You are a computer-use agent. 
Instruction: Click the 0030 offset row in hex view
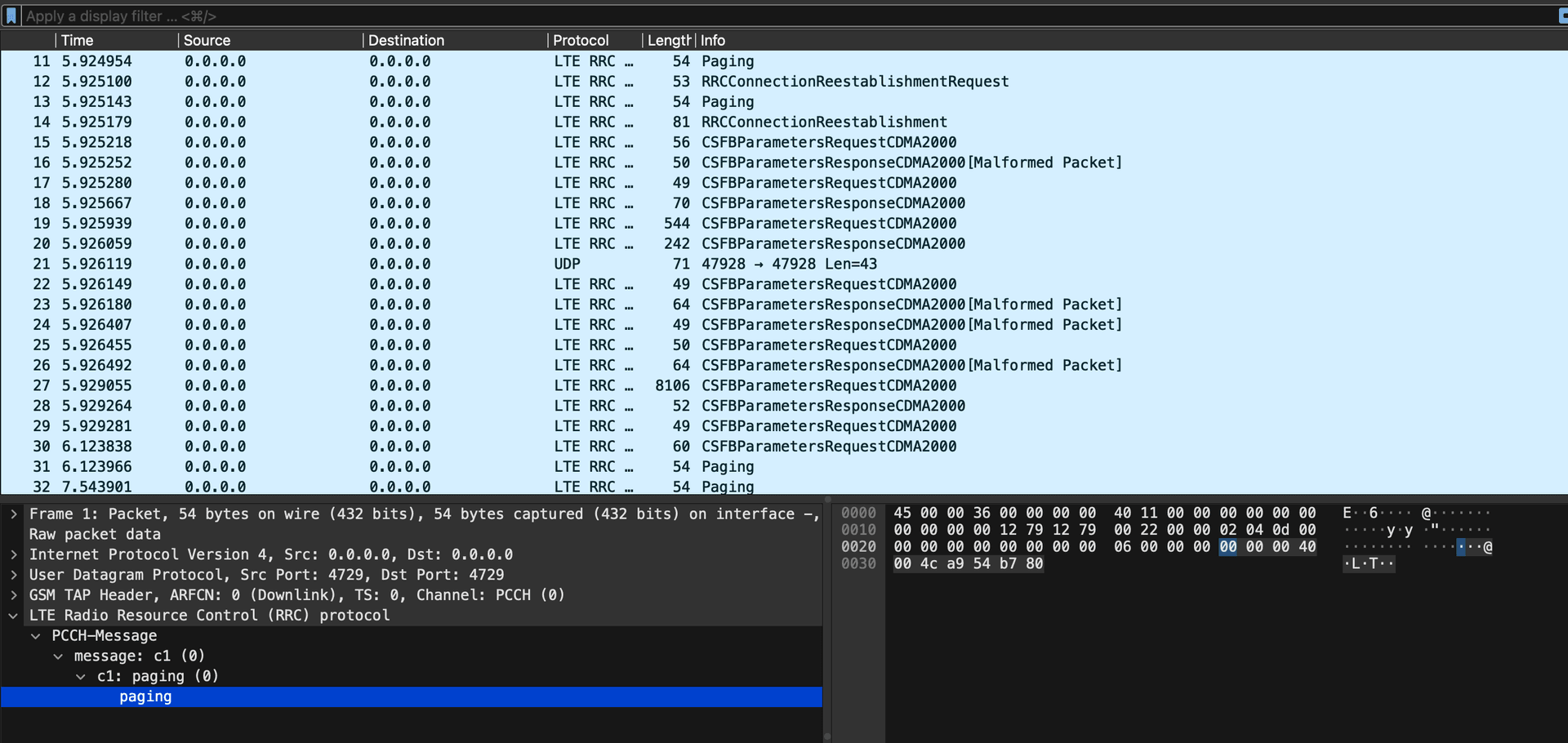(x=858, y=563)
